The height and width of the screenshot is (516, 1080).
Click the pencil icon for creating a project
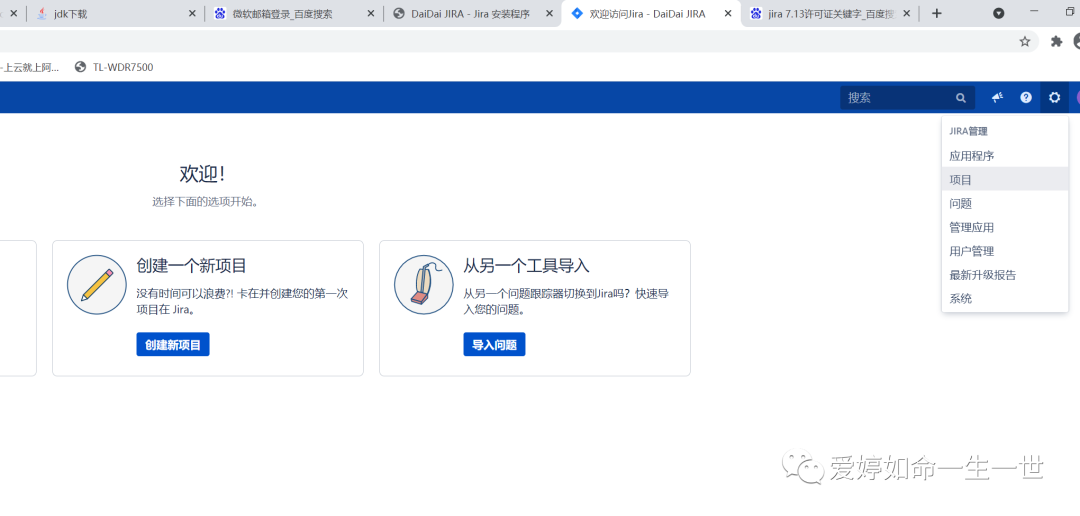click(96, 285)
